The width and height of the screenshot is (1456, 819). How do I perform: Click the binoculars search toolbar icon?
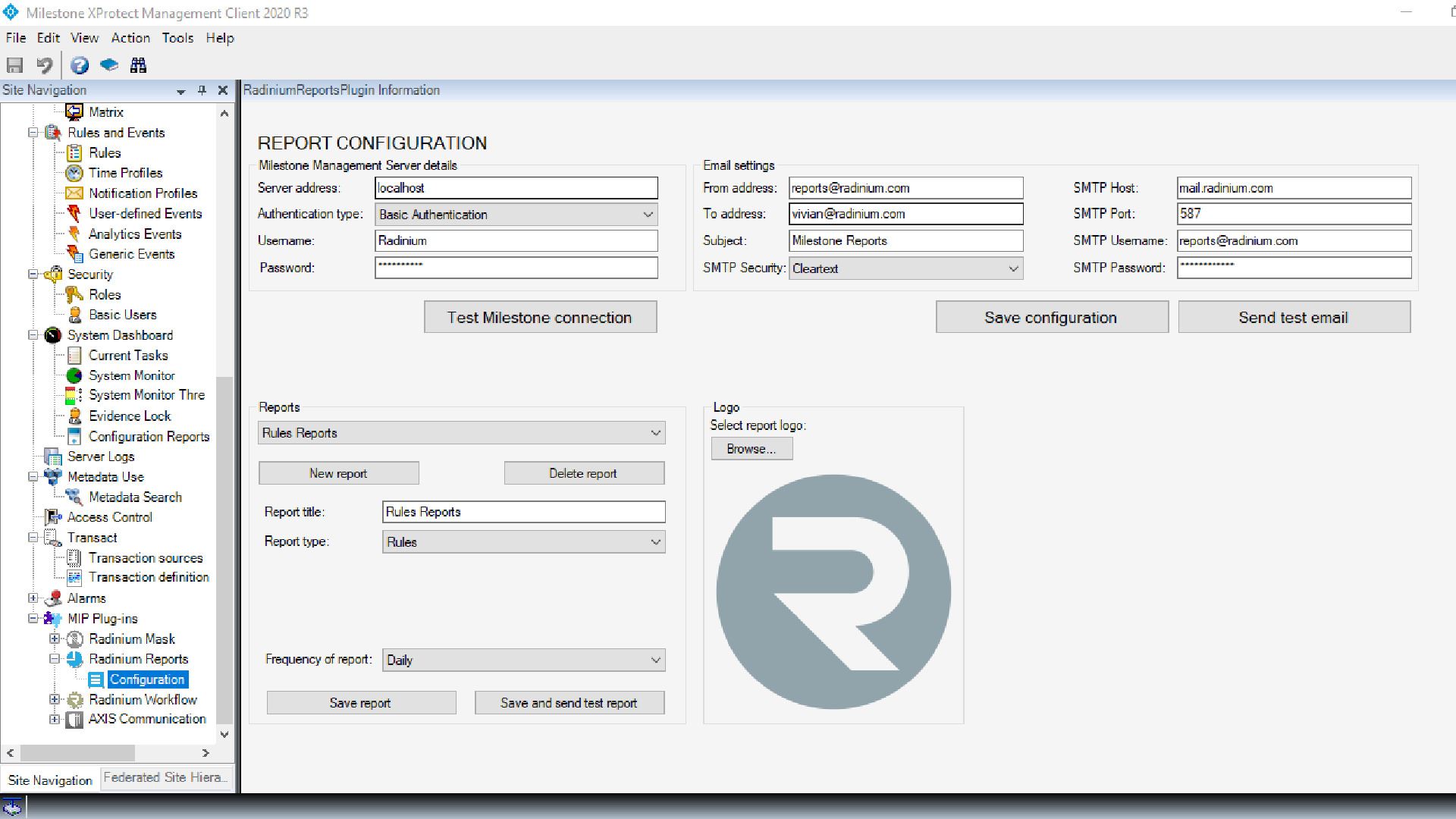click(x=138, y=65)
